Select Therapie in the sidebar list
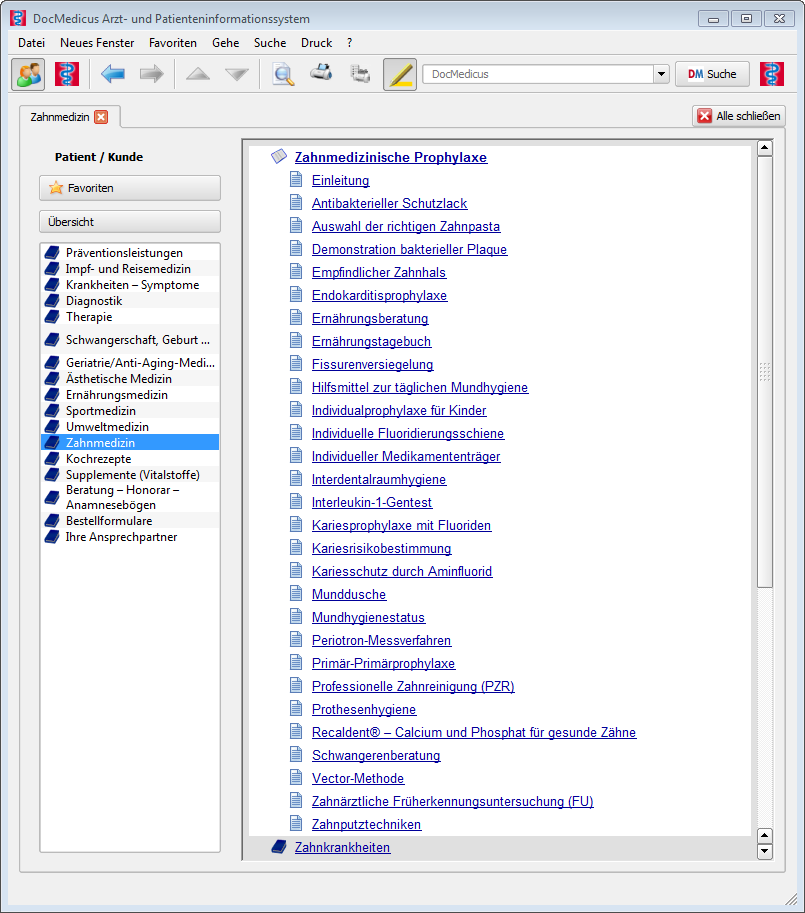This screenshot has width=805, height=913. (x=130, y=317)
